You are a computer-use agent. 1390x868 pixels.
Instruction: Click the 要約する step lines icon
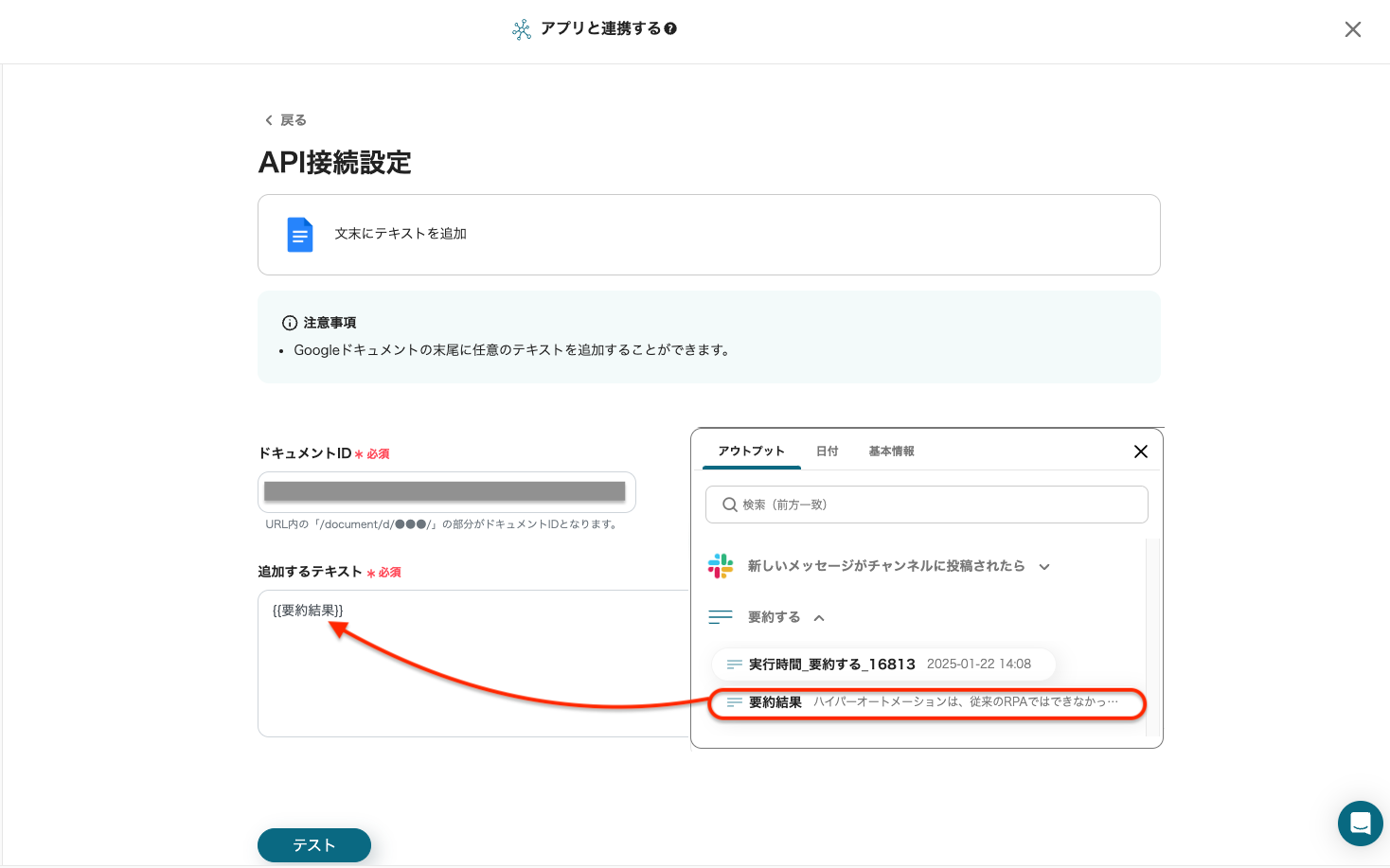tap(721, 617)
